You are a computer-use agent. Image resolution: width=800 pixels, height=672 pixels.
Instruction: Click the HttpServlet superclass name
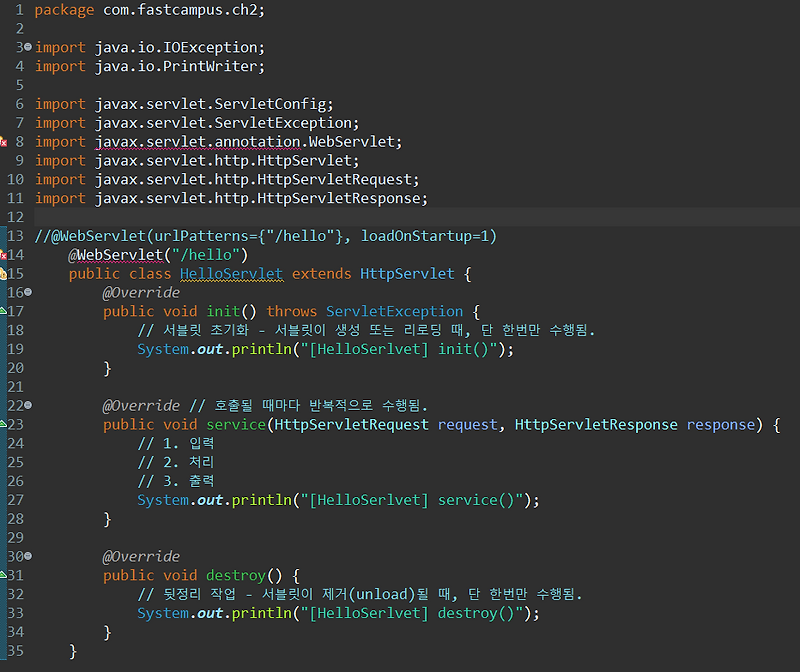point(407,273)
